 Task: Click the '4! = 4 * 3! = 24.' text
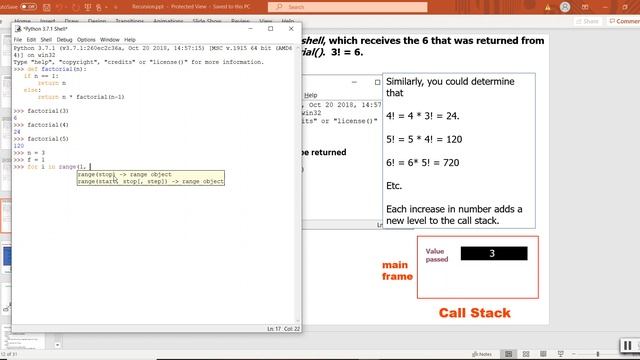point(422,116)
